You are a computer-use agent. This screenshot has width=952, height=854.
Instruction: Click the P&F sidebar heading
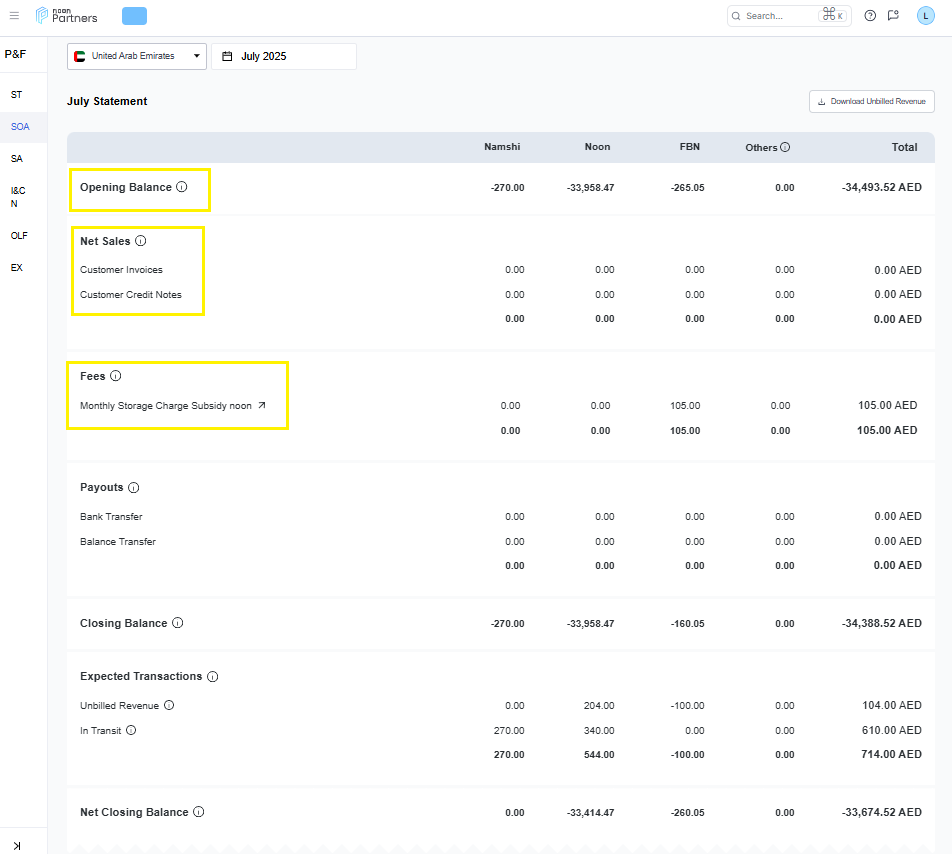coord(15,54)
